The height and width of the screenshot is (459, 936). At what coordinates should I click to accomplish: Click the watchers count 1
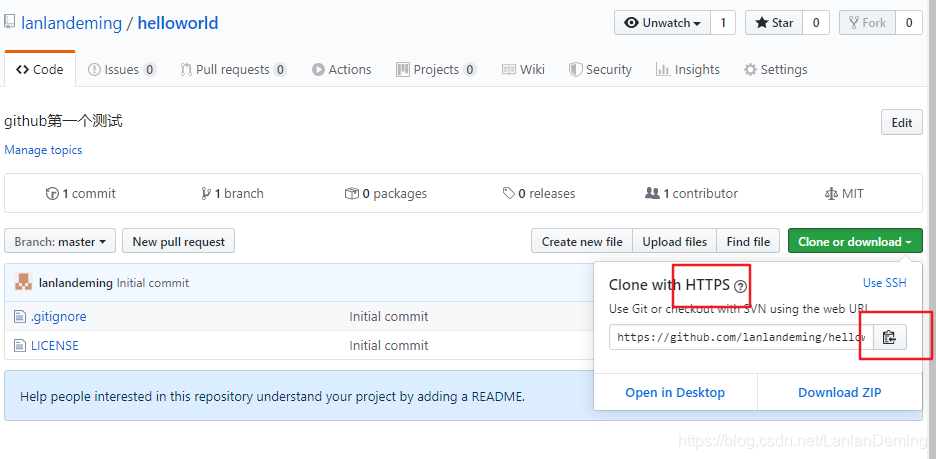pyautogui.click(x=723, y=23)
